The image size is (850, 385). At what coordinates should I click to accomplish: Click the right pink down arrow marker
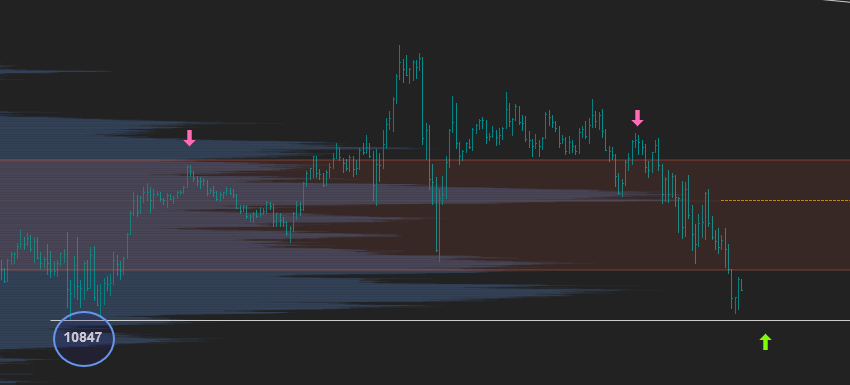click(638, 118)
